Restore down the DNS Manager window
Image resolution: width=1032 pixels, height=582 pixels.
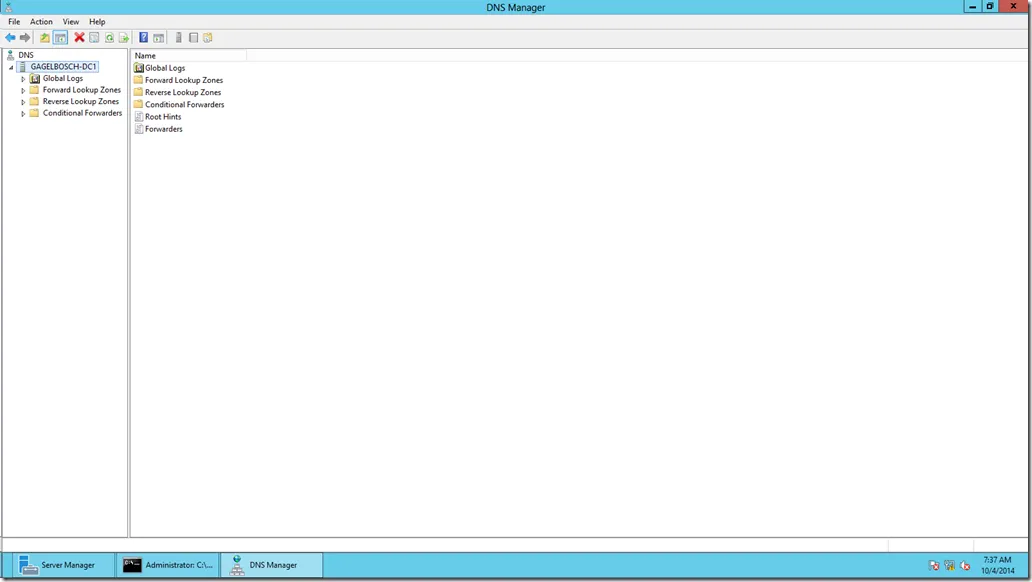click(989, 7)
